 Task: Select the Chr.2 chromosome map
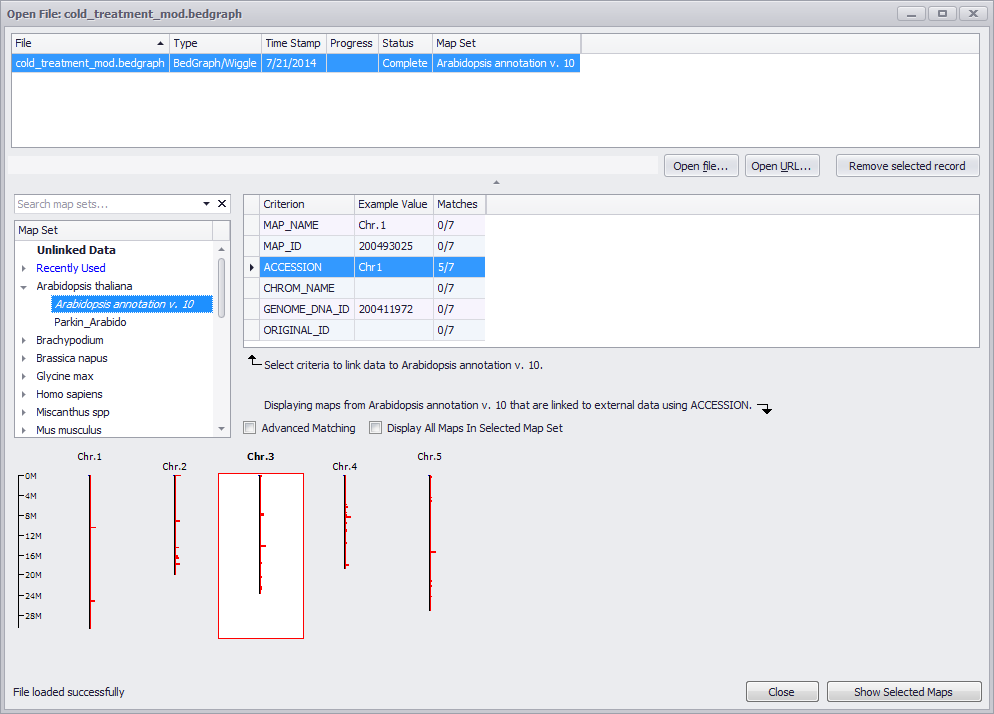click(175, 523)
